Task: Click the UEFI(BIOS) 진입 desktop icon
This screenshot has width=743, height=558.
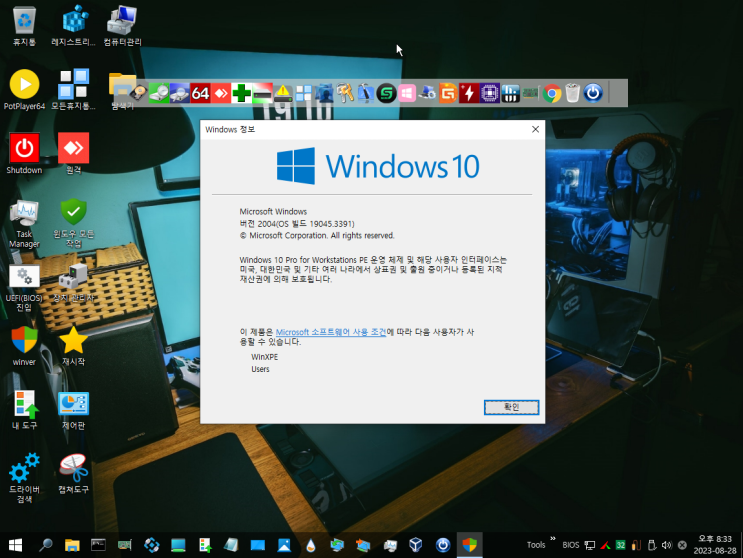Action: pos(24,288)
